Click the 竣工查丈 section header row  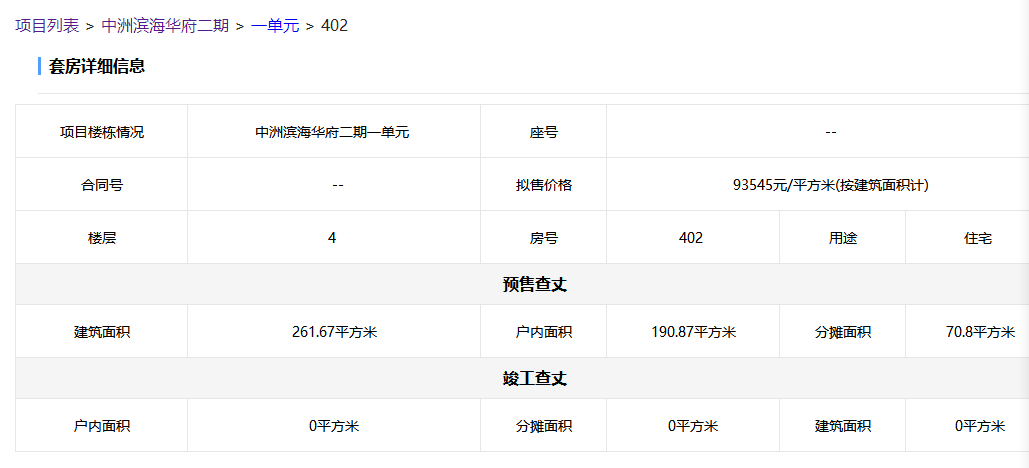click(534, 379)
